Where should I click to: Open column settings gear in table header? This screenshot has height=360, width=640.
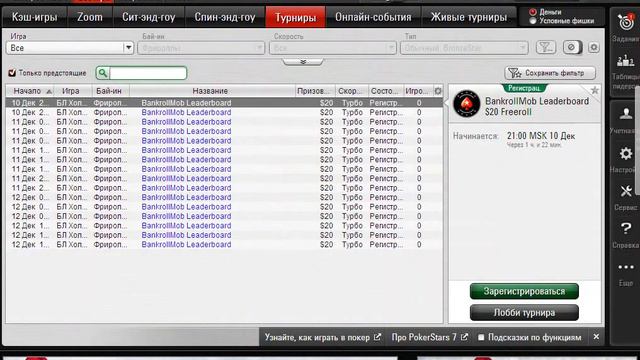[x=438, y=91]
